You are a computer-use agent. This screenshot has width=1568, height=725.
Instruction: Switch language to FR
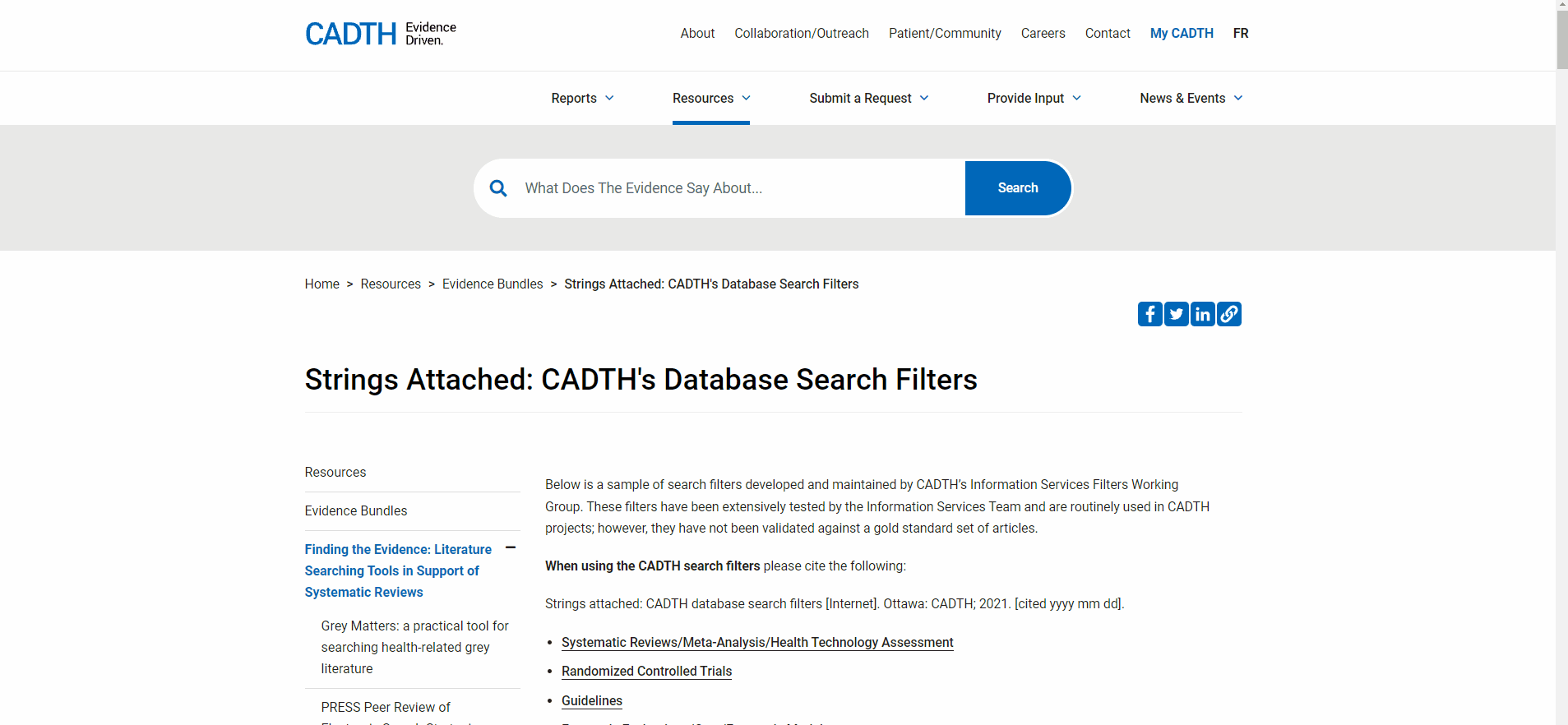1240,33
